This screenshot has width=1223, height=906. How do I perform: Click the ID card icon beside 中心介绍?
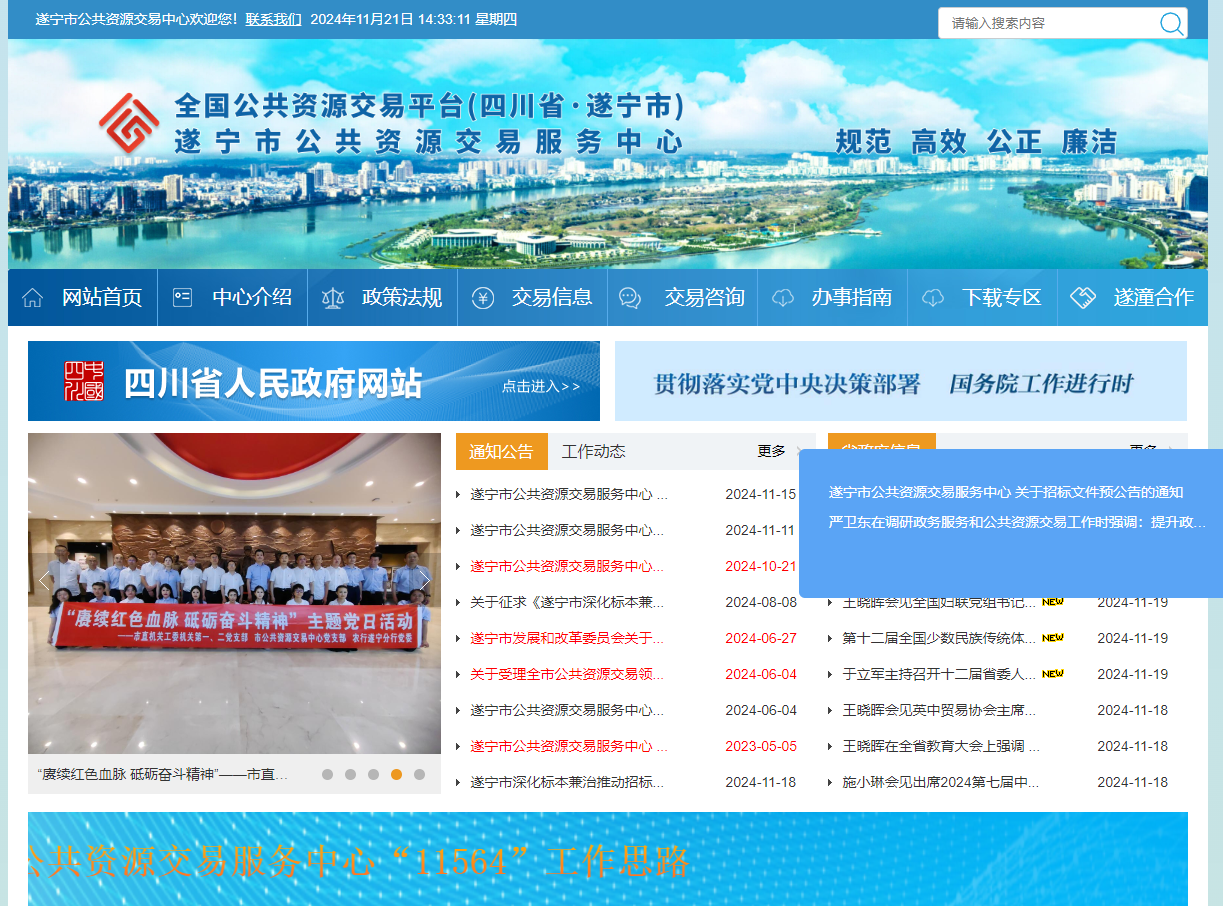[x=182, y=298]
